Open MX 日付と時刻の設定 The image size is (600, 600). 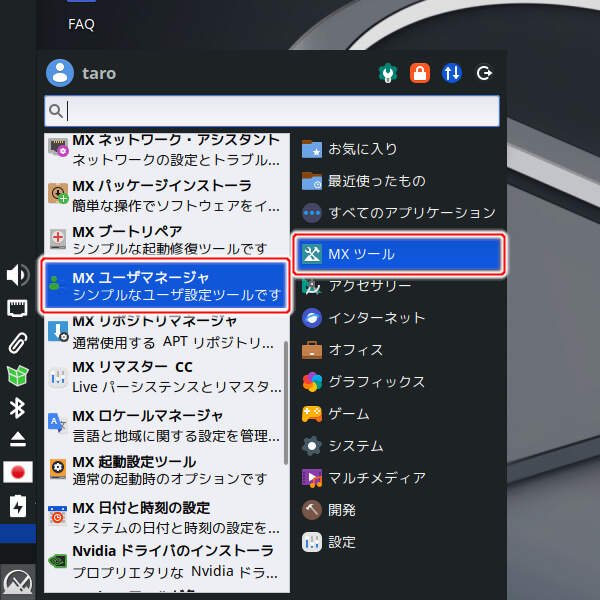click(x=167, y=518)
